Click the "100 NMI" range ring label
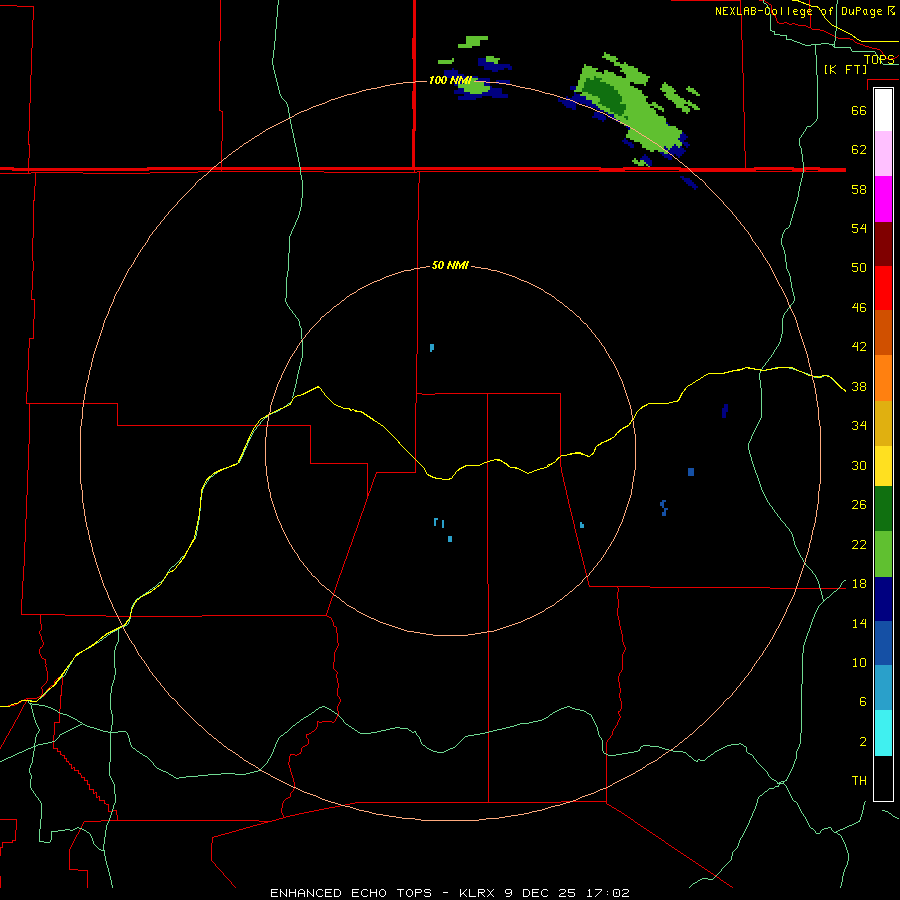Image resolution: width=900 pixels, height=900 pixels. point(450,80)
